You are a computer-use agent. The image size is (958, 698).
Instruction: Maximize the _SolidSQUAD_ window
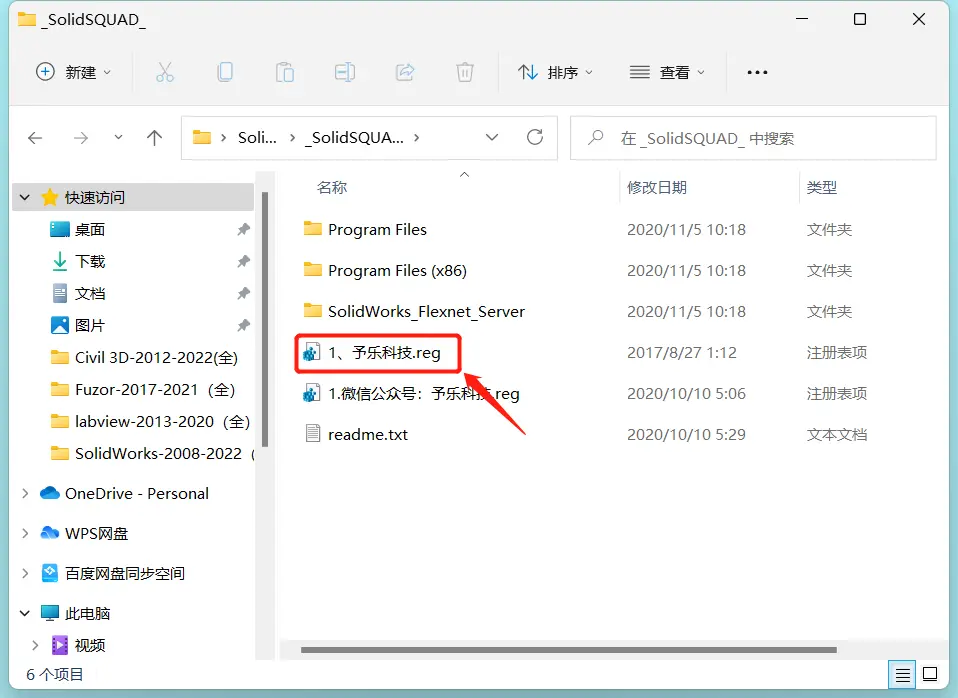tap(860, 19)
